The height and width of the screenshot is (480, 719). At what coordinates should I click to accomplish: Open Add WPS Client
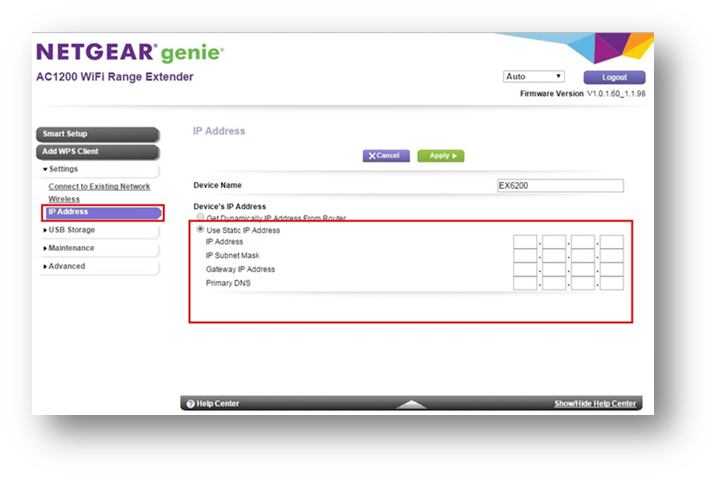pos(98,151)
